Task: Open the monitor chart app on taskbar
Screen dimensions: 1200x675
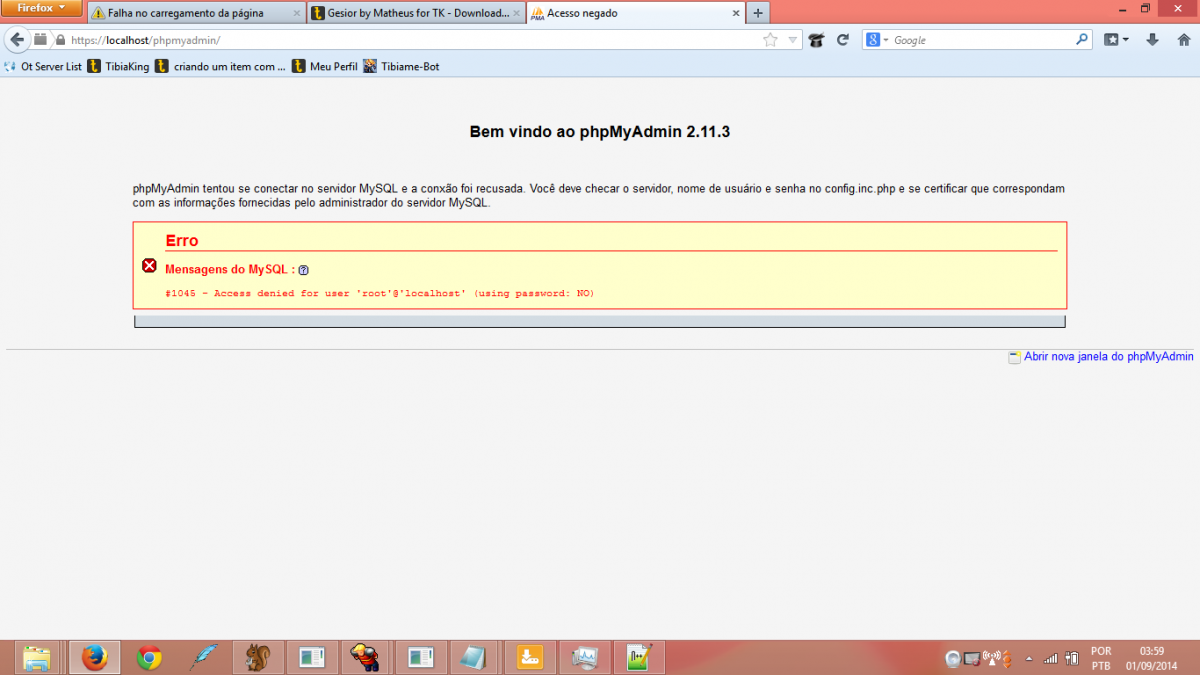Action: [584, 657]
